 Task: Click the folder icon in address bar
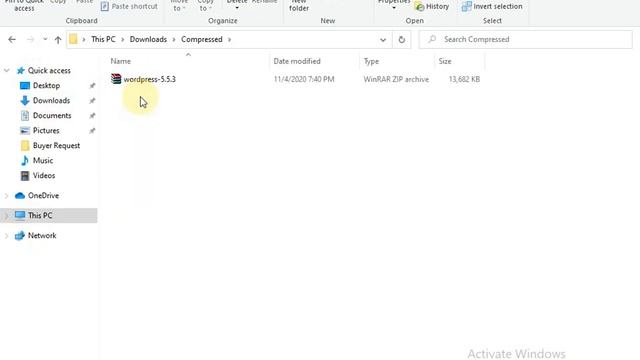(73, 39)
